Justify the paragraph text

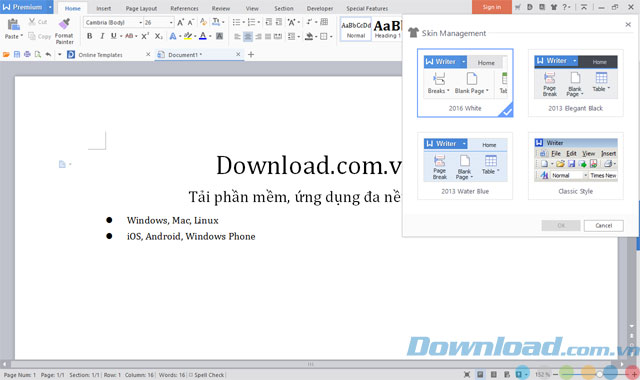click(268, 36)
